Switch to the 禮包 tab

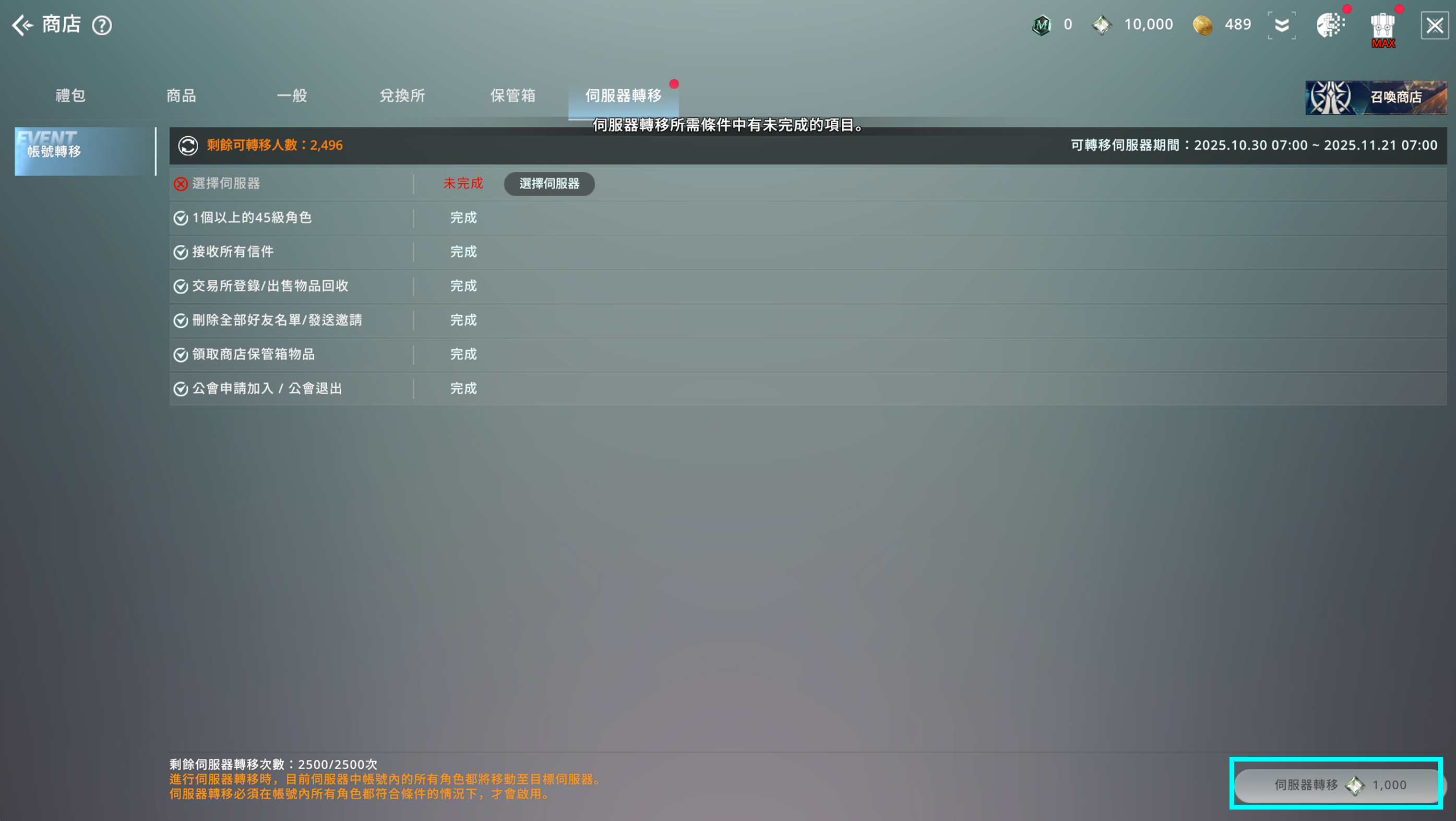(x=70, y=96)
